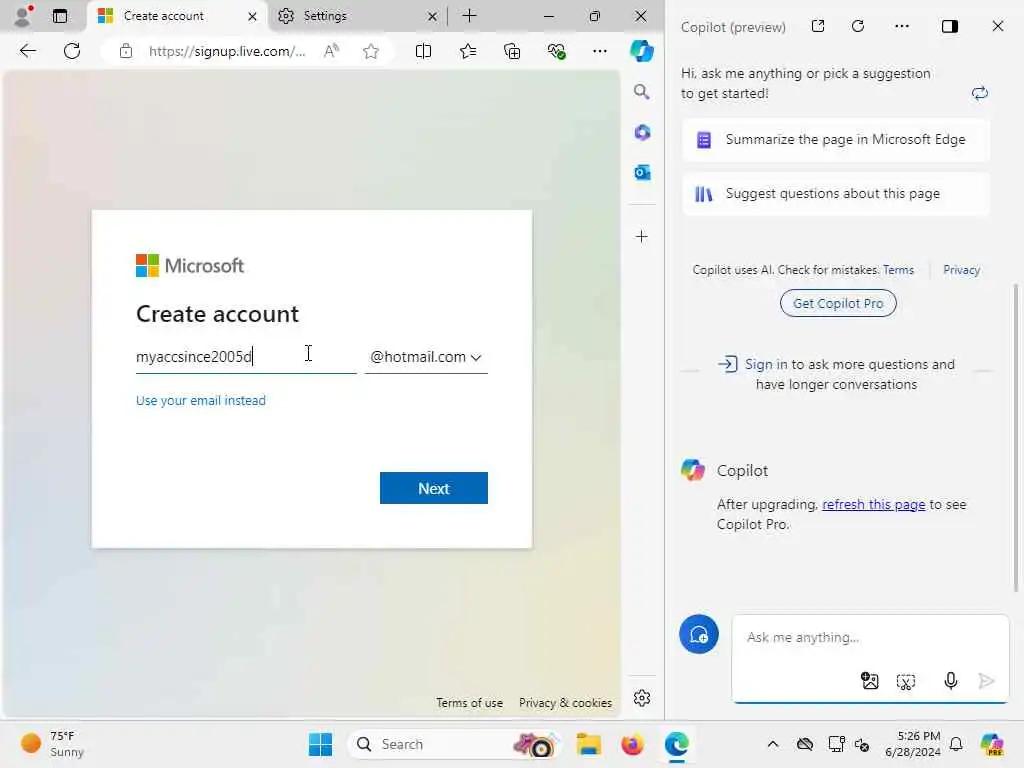Go back with the back arrow
The width and height of the screenshot is (1024, 768).
[x=27, y=51]
